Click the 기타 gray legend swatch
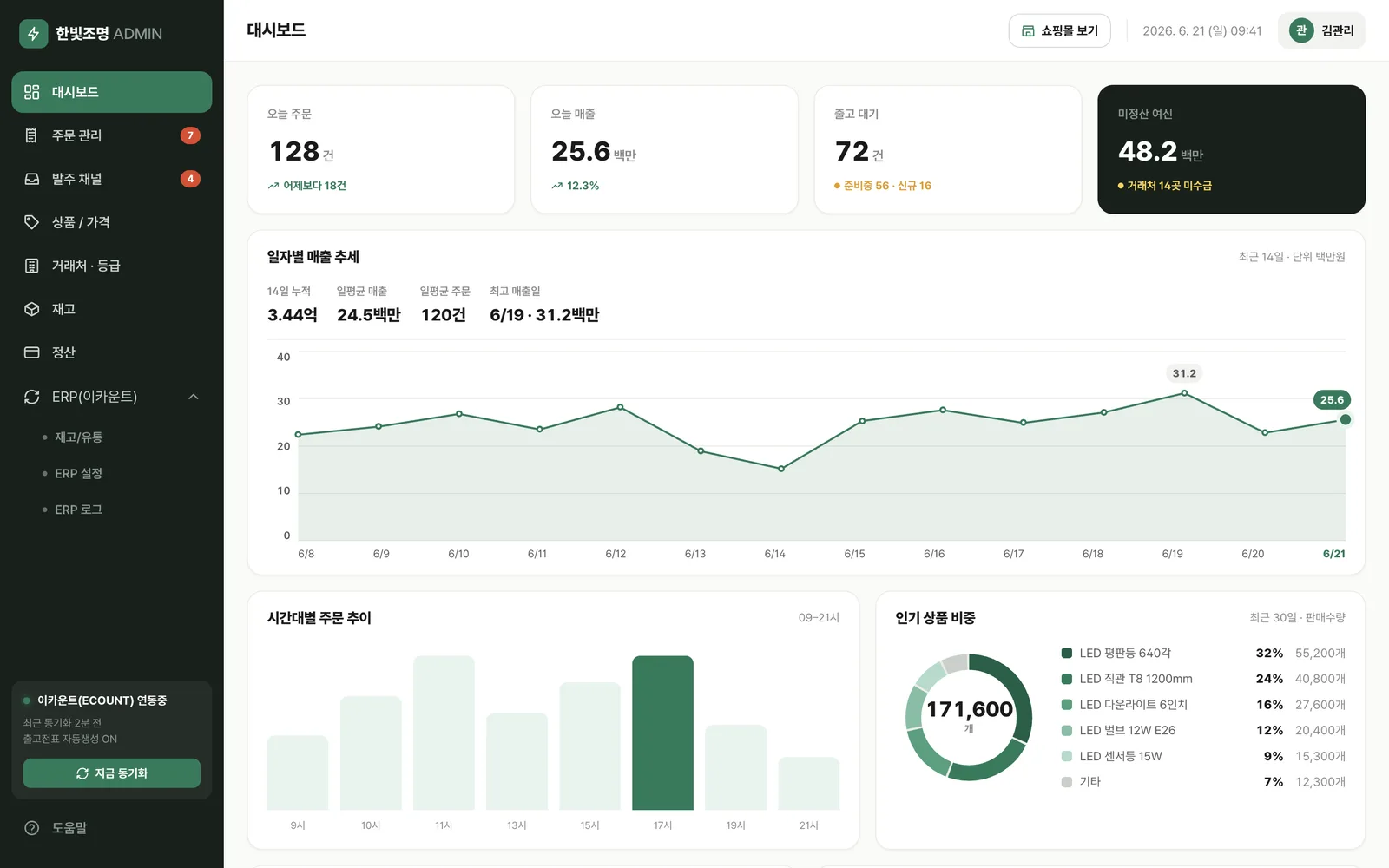 [1067, 782]
